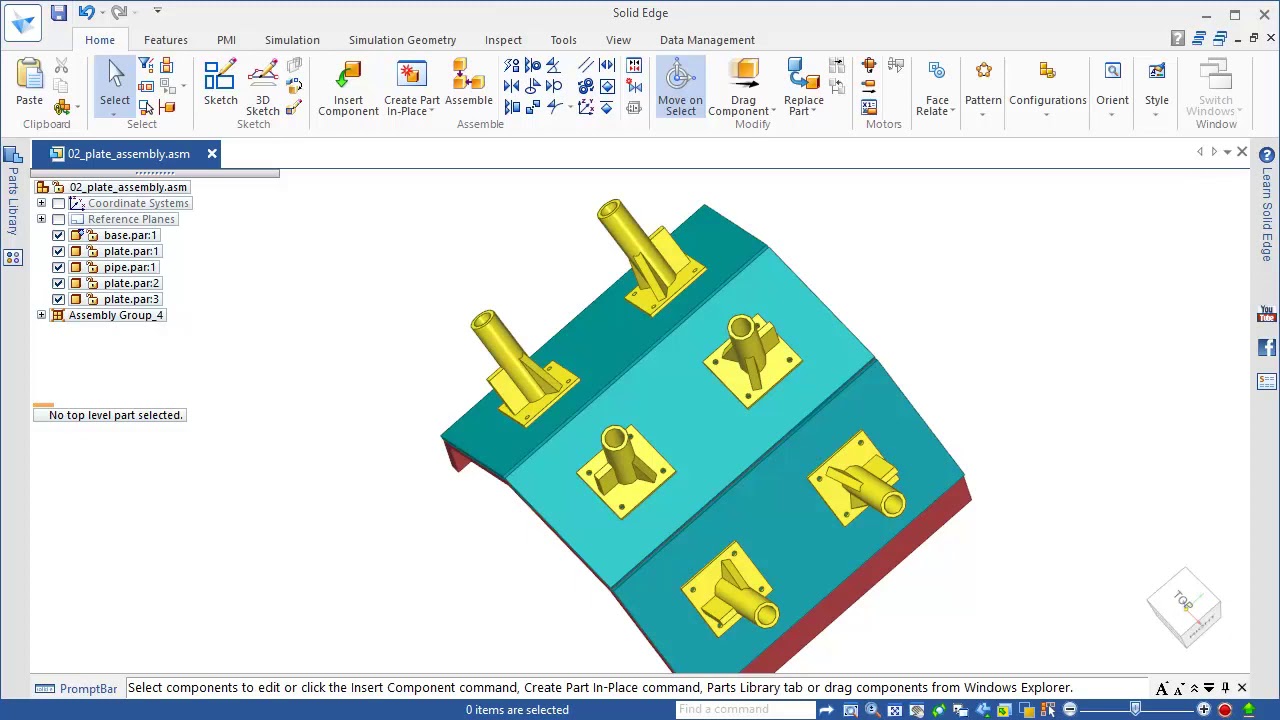Click the Fit view status bar icon
The height and width of the screenshot is (720, 1280).
(x=894, y=710)
